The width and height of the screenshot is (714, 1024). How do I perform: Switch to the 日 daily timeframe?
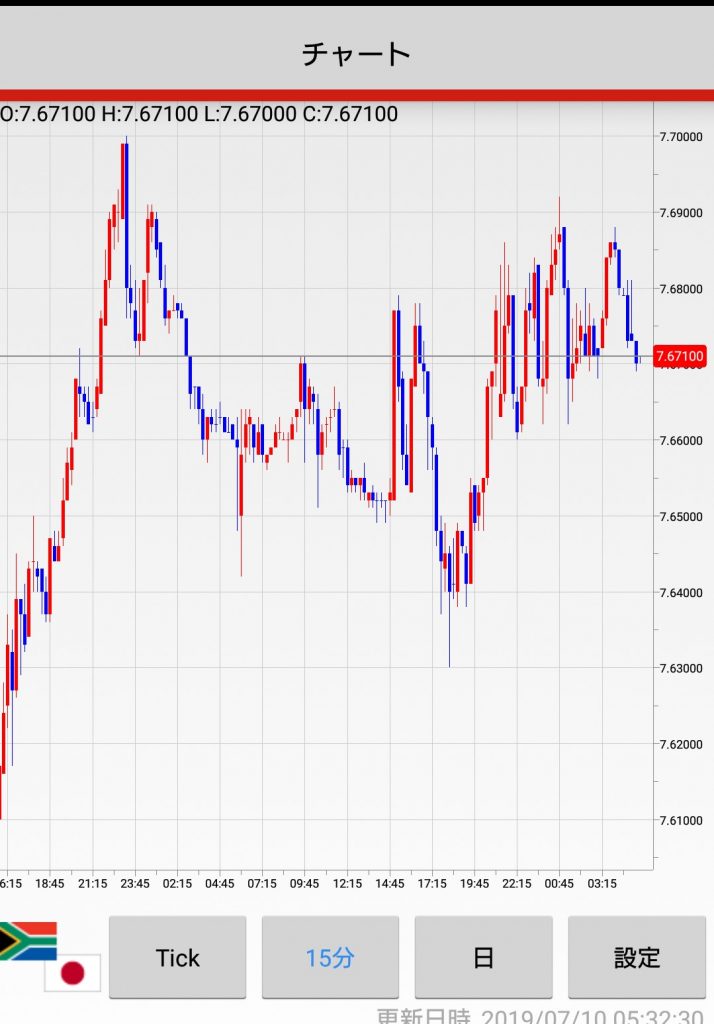click(483, 957)
